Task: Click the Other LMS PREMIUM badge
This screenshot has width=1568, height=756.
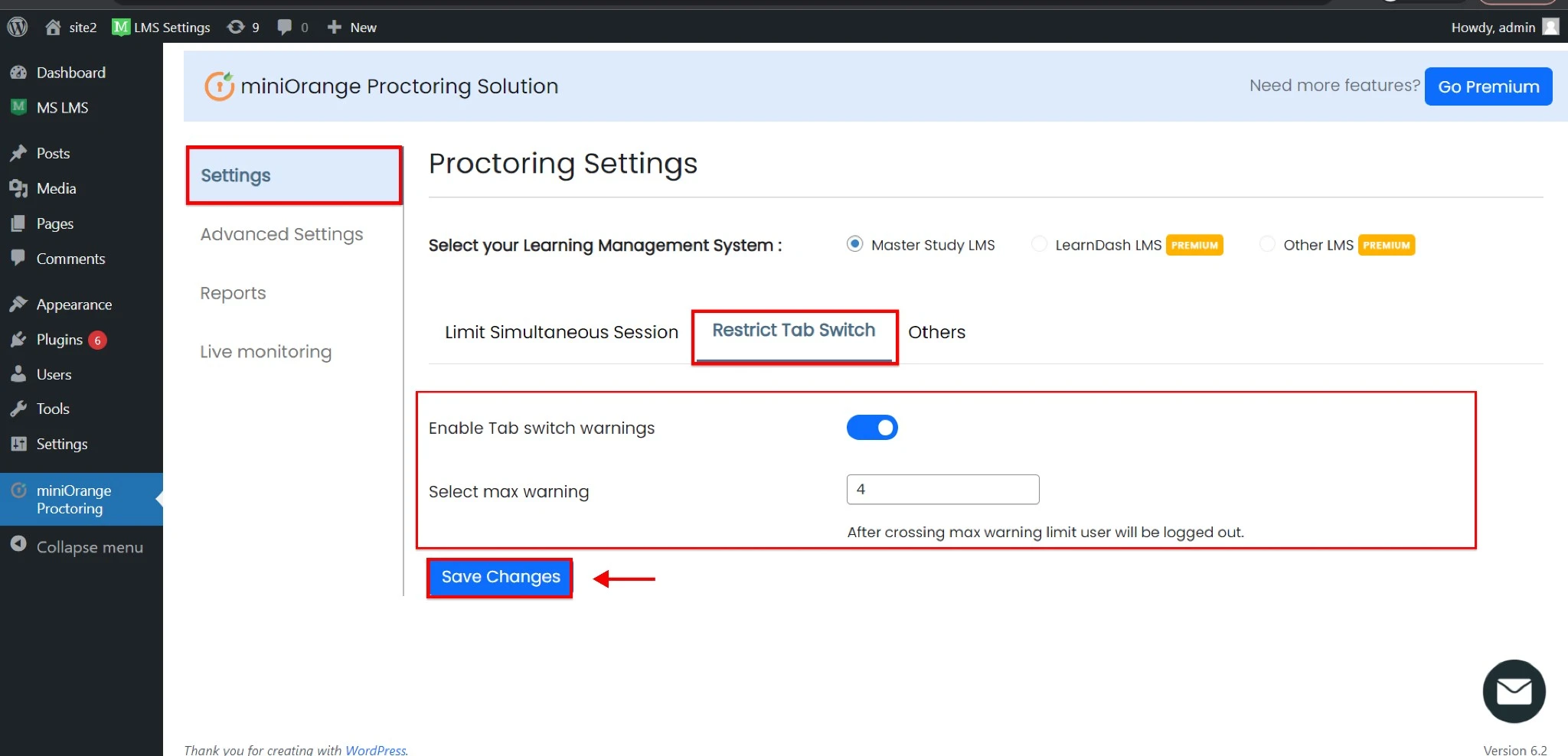Action: point(1387,245)
